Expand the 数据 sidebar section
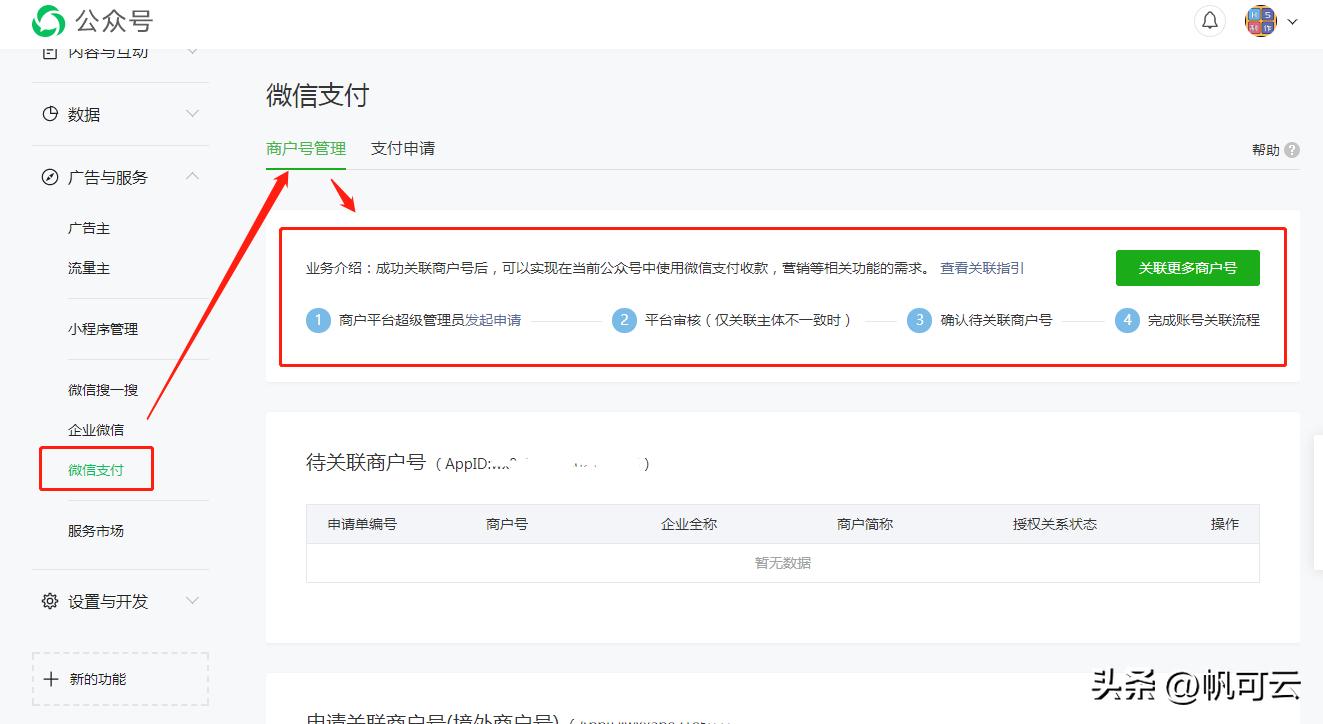The image size is (1323, 724). (192, 114)
